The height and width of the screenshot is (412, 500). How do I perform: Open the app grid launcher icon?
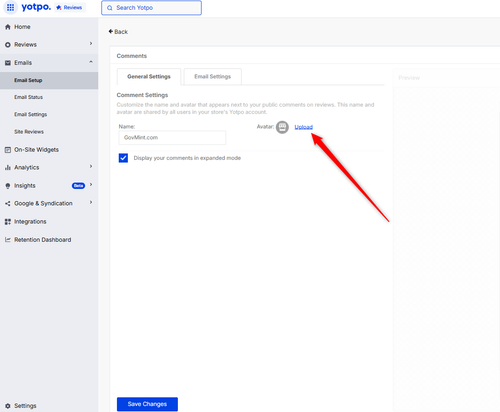(10, 7)
